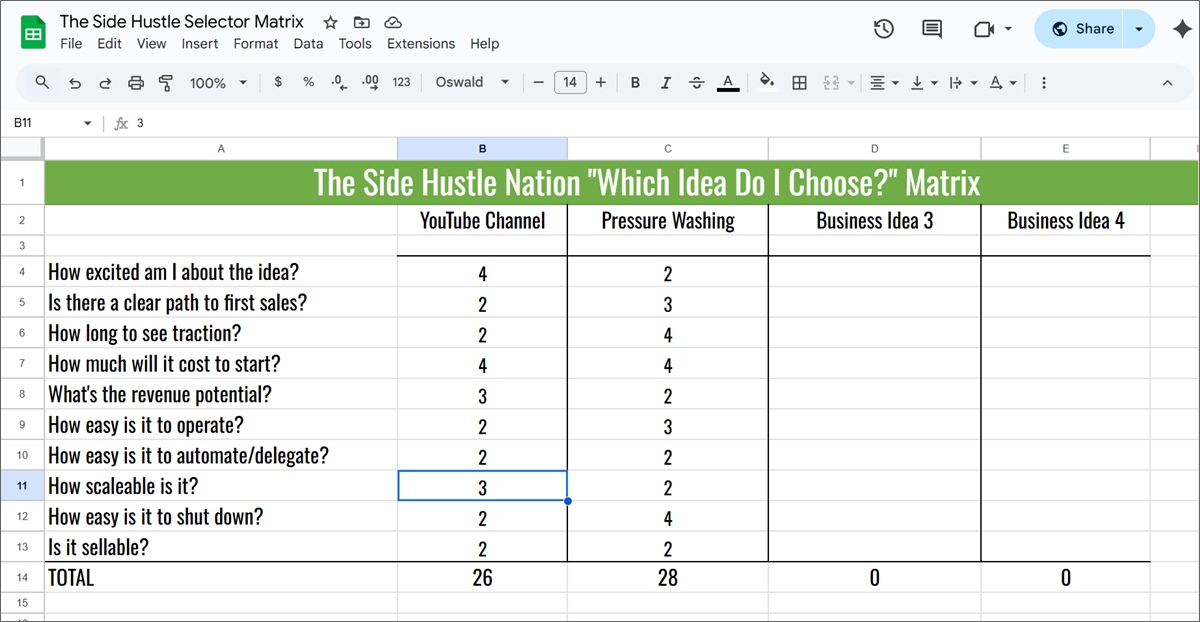The image size is (1200, 622).
Task: Toggle italic formatting
Action: [x=665, y=83]
